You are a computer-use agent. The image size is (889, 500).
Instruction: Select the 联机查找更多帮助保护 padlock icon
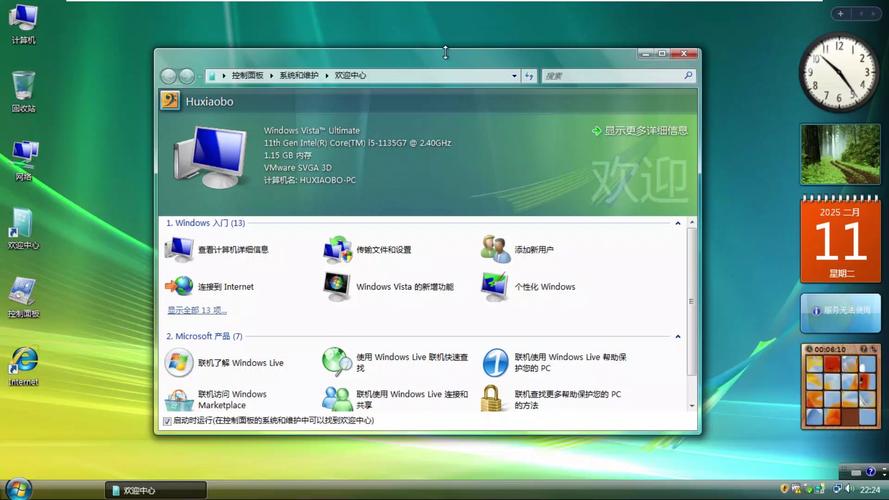coord(493,398)
